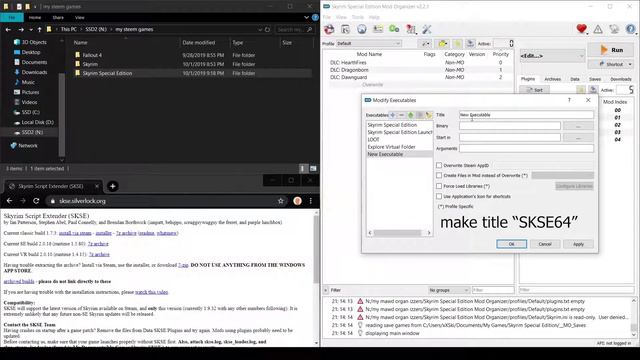The height and width of the screenshot is (360, 640).
Task: Close the Skyrim Script Extender tab
Action: [97, 186]
